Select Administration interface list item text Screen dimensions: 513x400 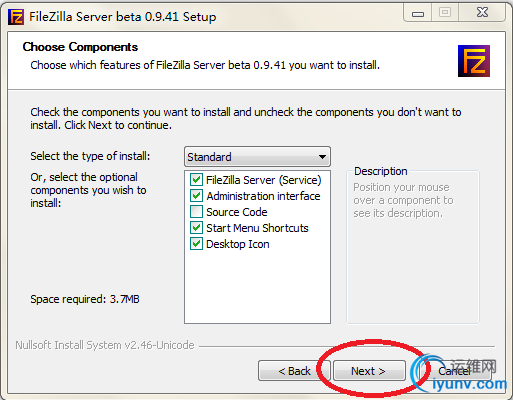pos(263,196)
